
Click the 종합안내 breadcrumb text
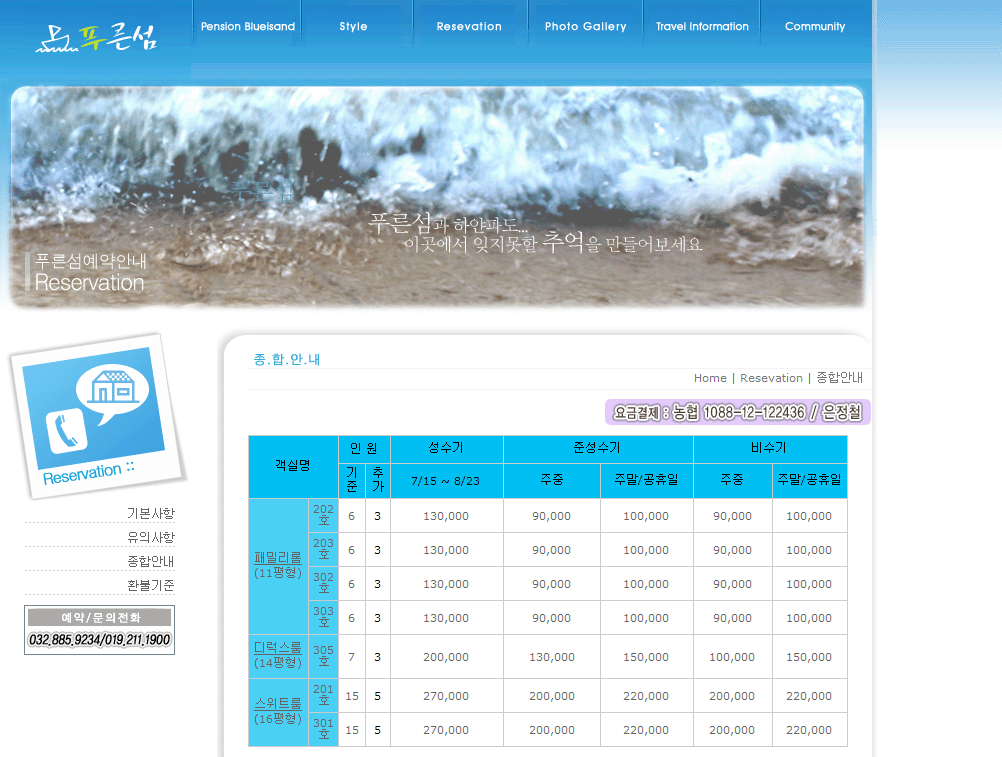pyautogui.click(x=840, y=378)
